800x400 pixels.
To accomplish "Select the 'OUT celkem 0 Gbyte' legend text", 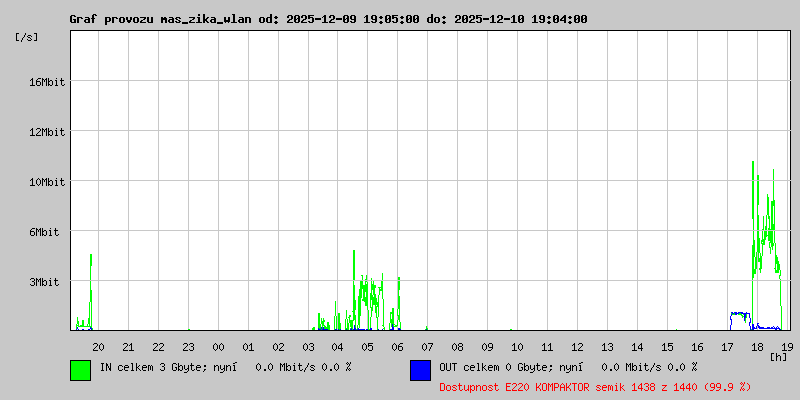I will (x=491, y=367).
